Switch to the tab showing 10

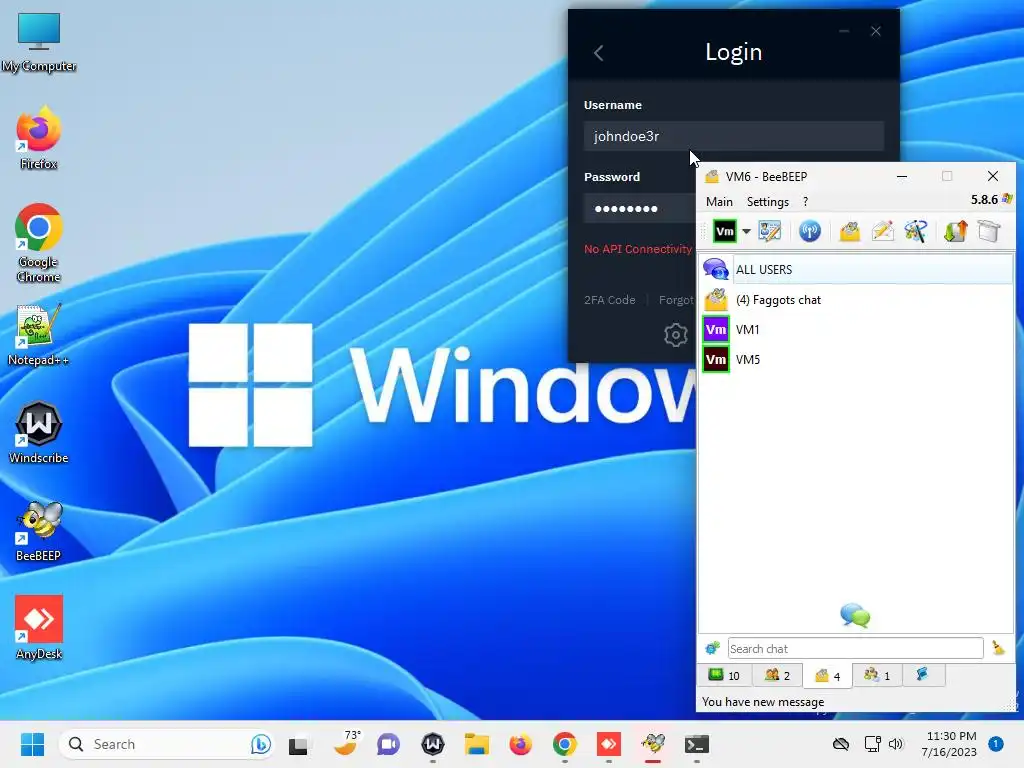pos(724,675)
